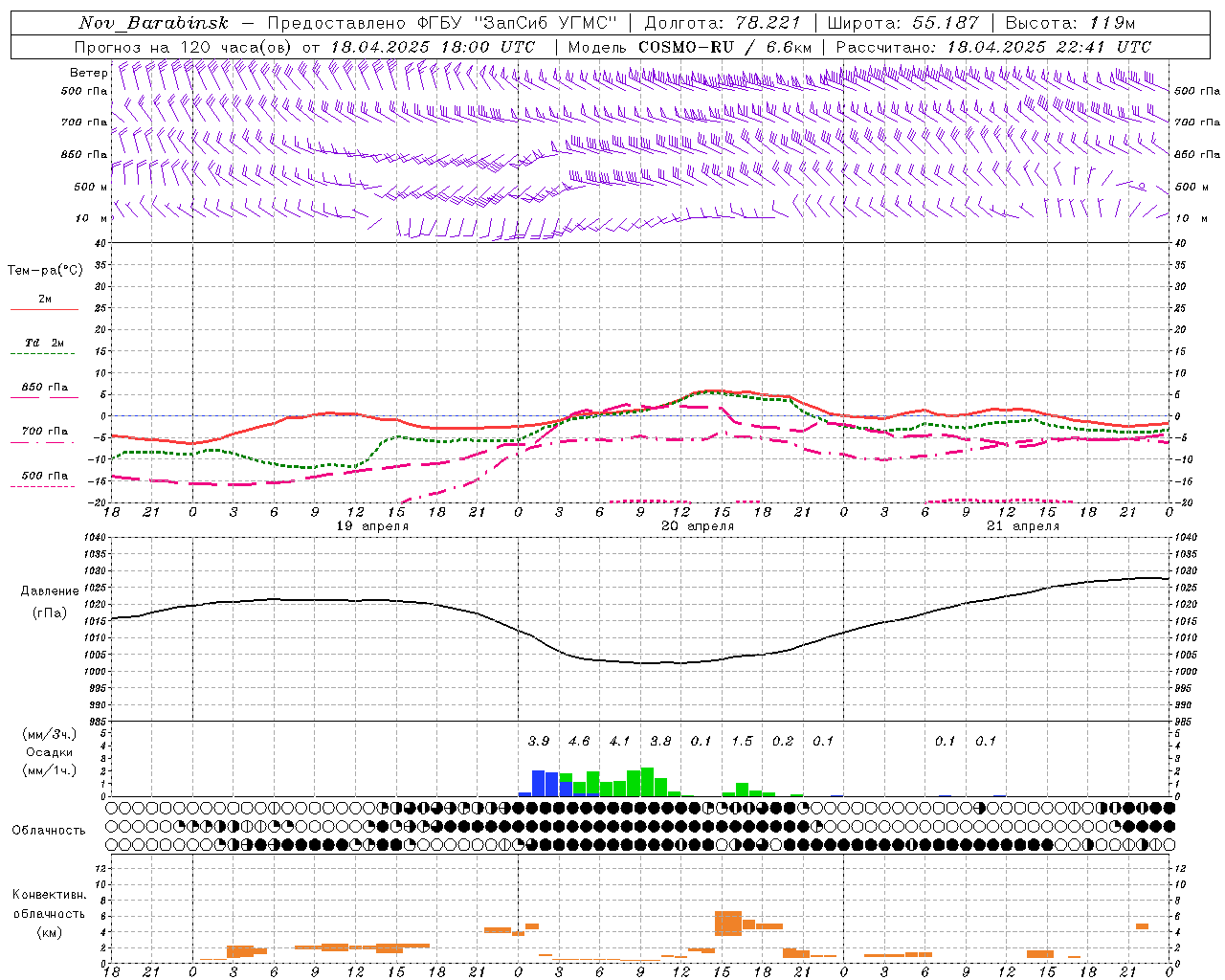Click 'Прогноз на 120 часа(ов)' forecast header text
The image size is (1225, 980).
point(184,47)
